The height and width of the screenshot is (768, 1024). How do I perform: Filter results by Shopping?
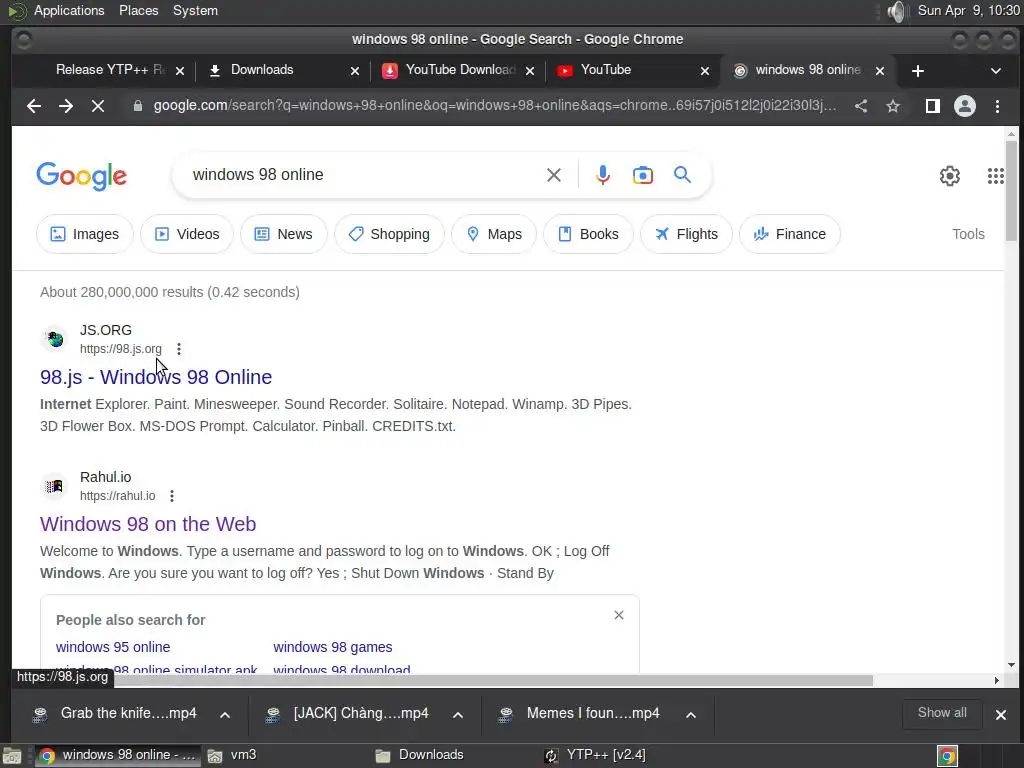(x=389, y=234)
